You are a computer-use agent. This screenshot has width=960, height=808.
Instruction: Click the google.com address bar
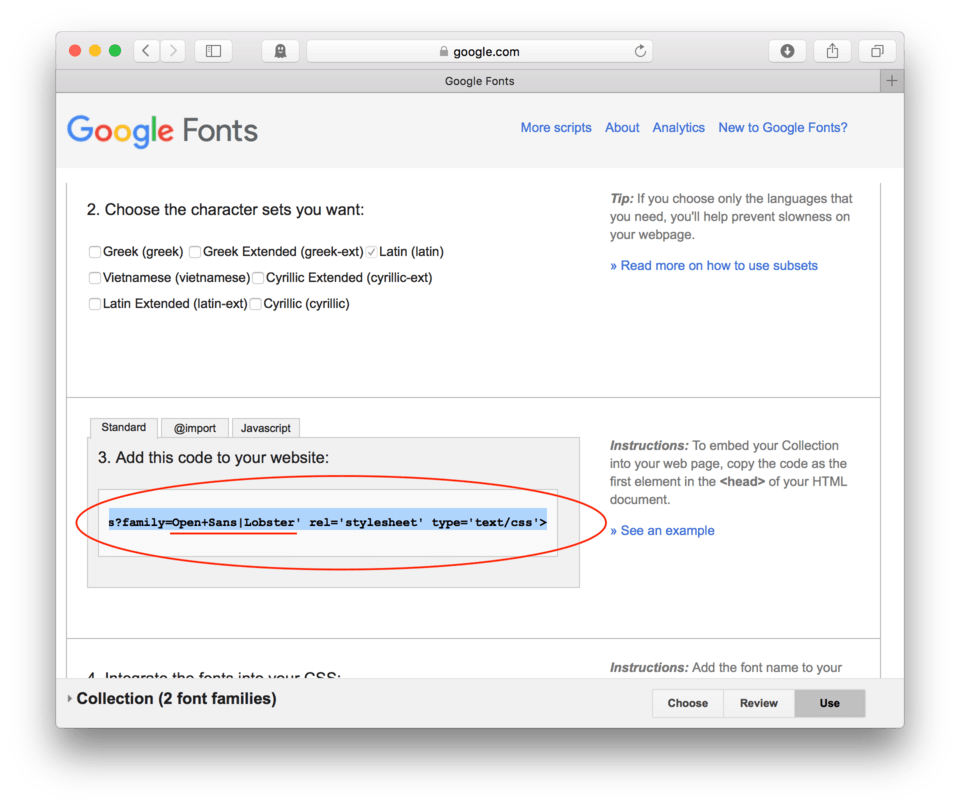479,51
